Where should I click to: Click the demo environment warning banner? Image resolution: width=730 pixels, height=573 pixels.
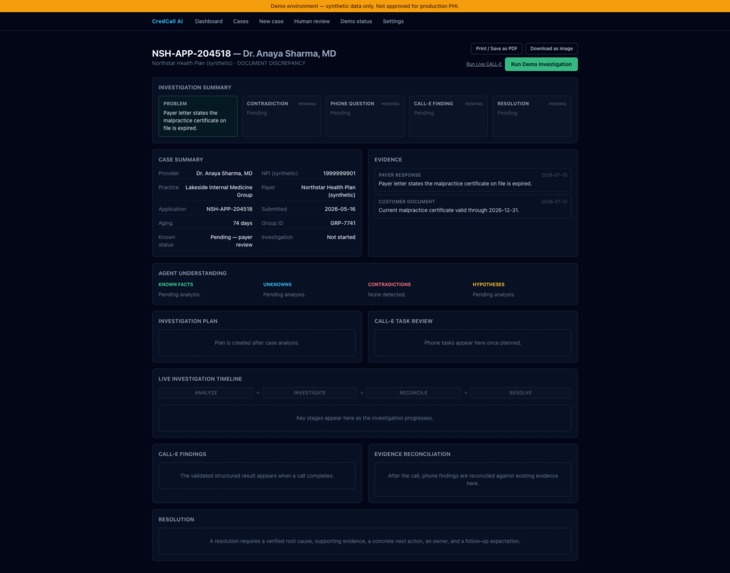pyautogui.click(x=365, y=6)
